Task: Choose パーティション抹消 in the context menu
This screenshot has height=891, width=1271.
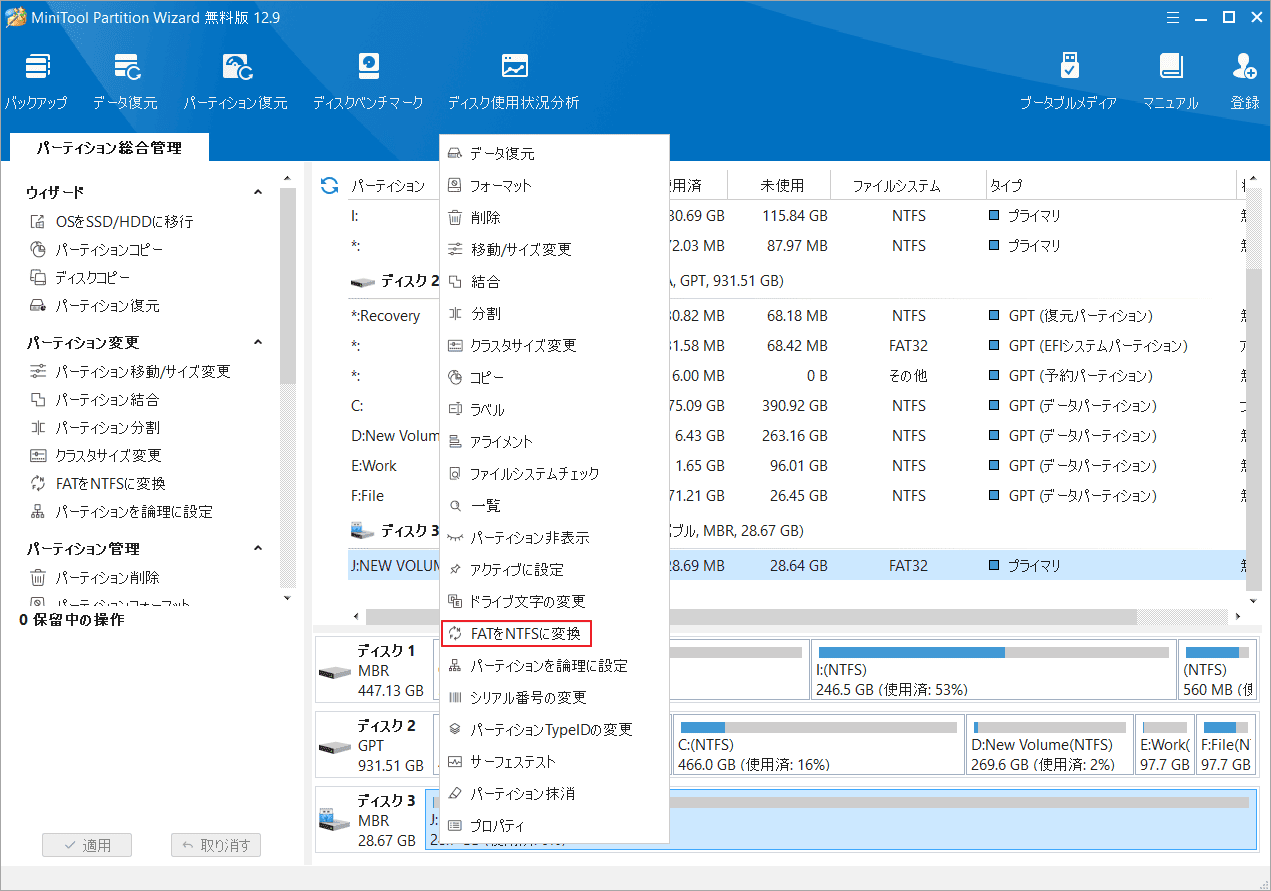Action: pos(554,793)
